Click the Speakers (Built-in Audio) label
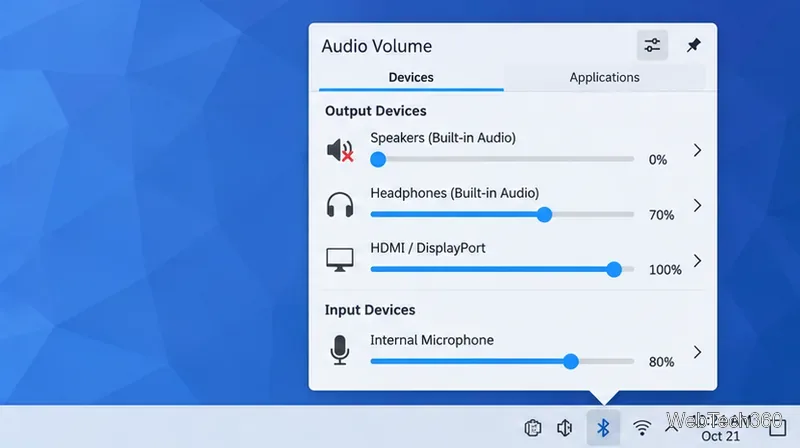The height and width of the screenshot is (448, 800). click(443, 138)
